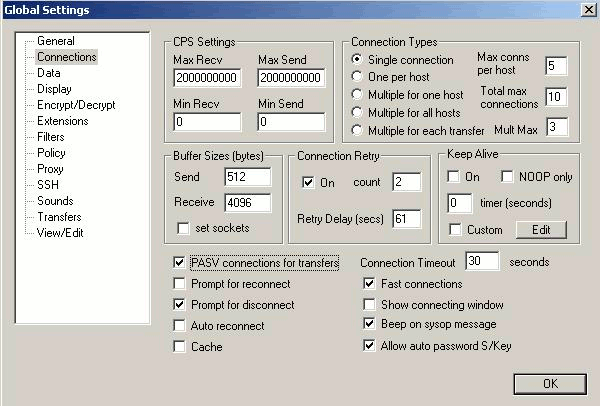The height and width of the screenshot is (406, 600).
Task: Disable PASV connections for transfers
Action: click(180, 263)
